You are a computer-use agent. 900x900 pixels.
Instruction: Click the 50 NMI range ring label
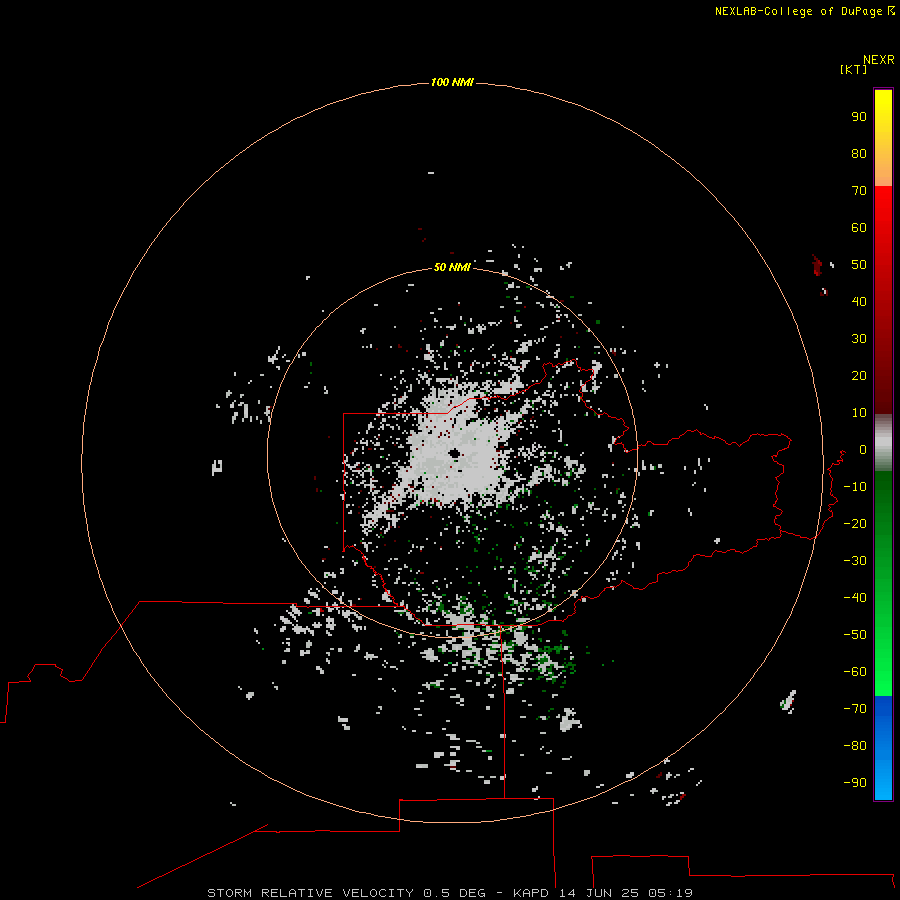[452, 267]
